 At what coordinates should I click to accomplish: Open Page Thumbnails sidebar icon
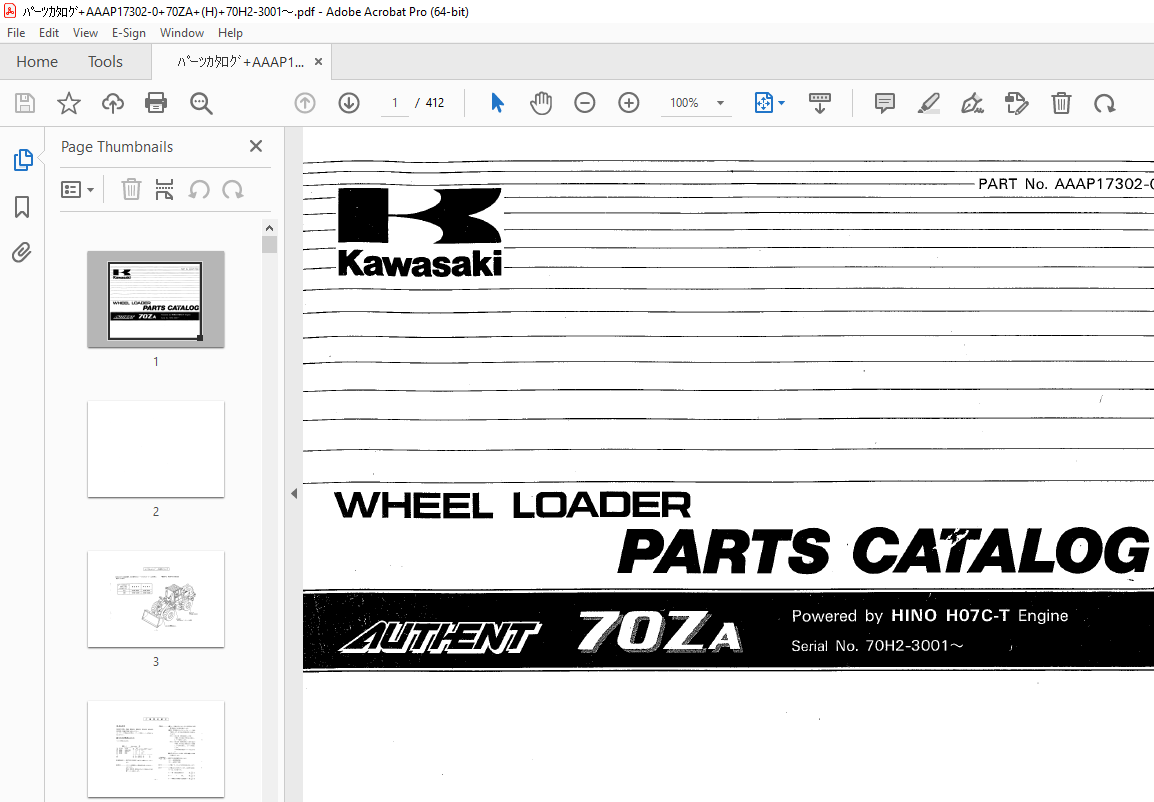23,160
